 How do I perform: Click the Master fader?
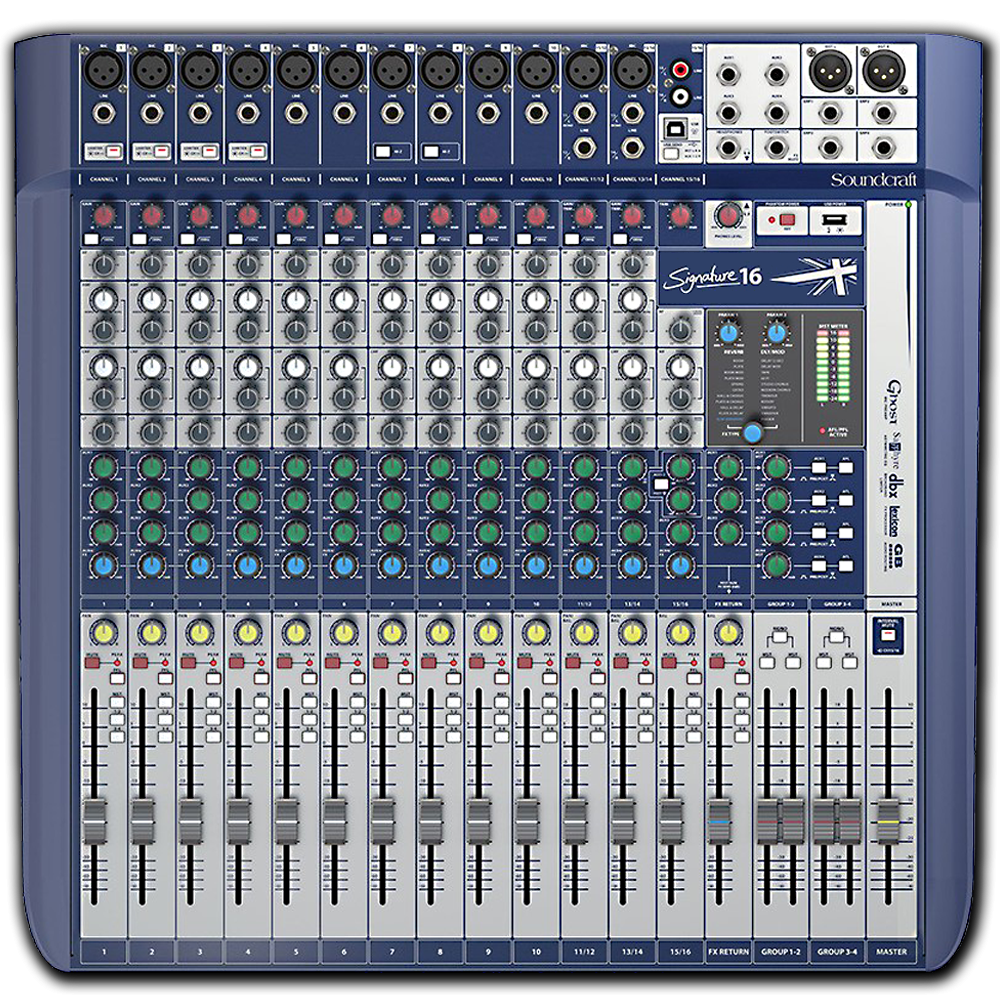point(888,821)
